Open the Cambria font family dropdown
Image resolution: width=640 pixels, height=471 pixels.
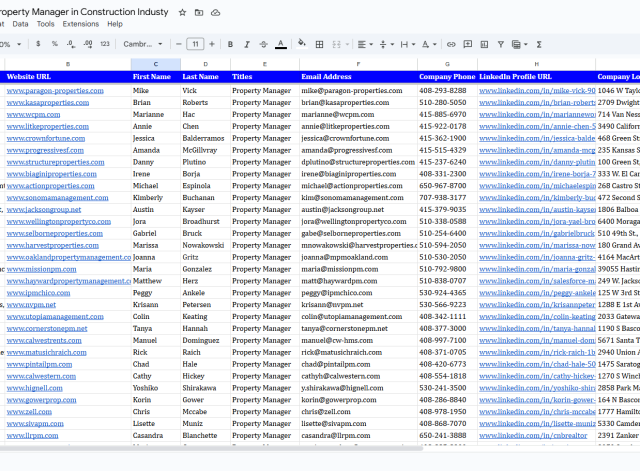(142, 44)
